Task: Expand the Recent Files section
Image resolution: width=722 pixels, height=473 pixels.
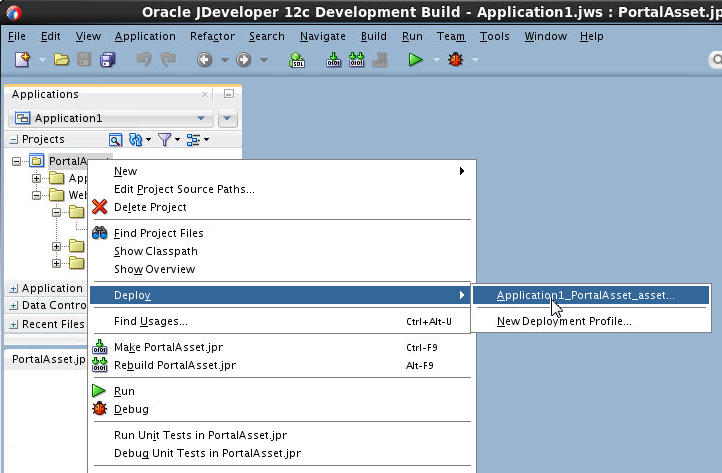Action: point(14,324)
